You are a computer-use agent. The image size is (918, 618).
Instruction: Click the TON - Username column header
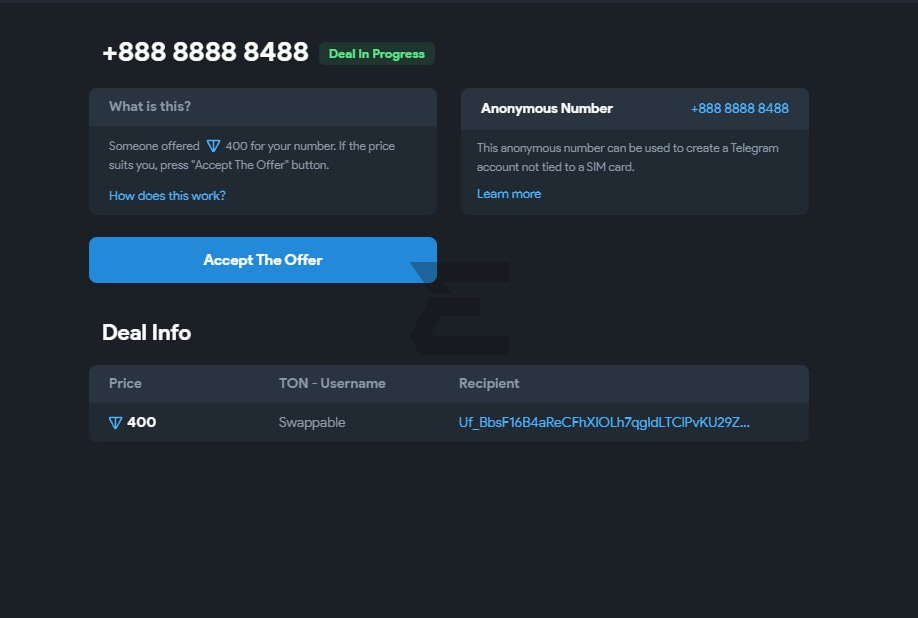click(332, 383)
